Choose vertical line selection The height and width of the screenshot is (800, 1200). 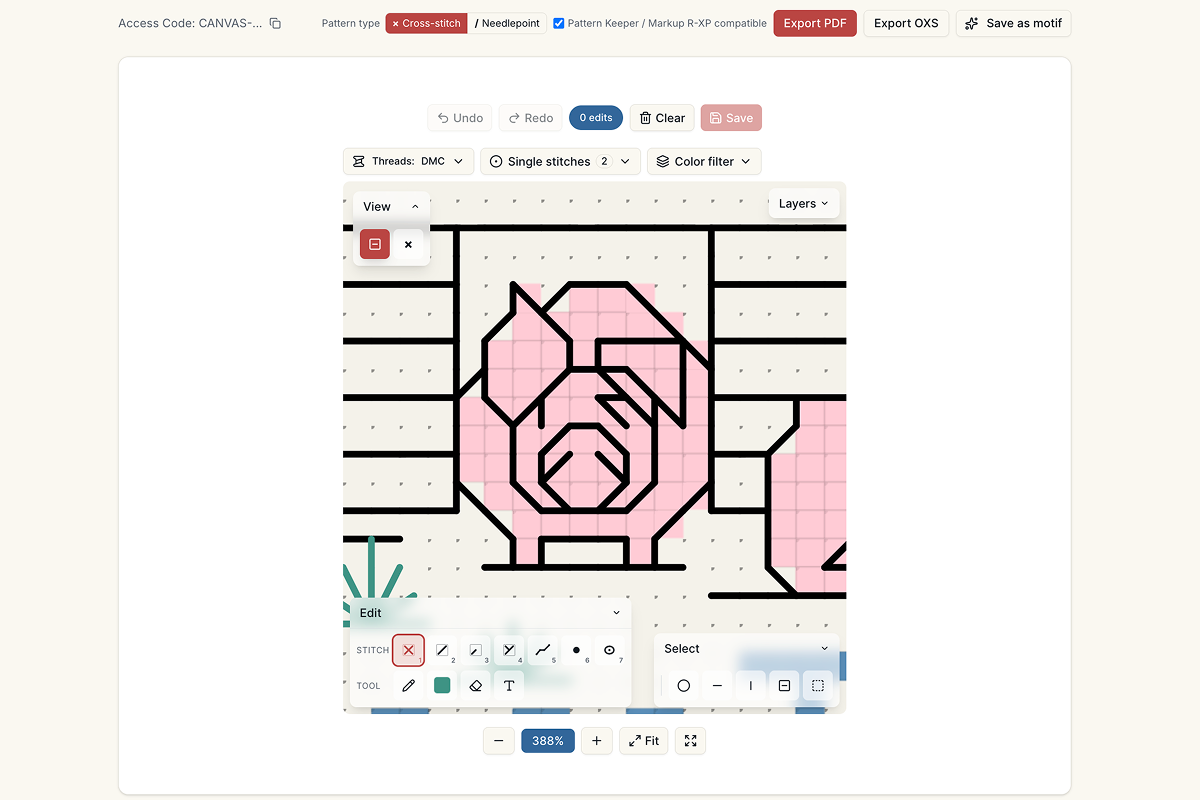[x=751, y=686]
